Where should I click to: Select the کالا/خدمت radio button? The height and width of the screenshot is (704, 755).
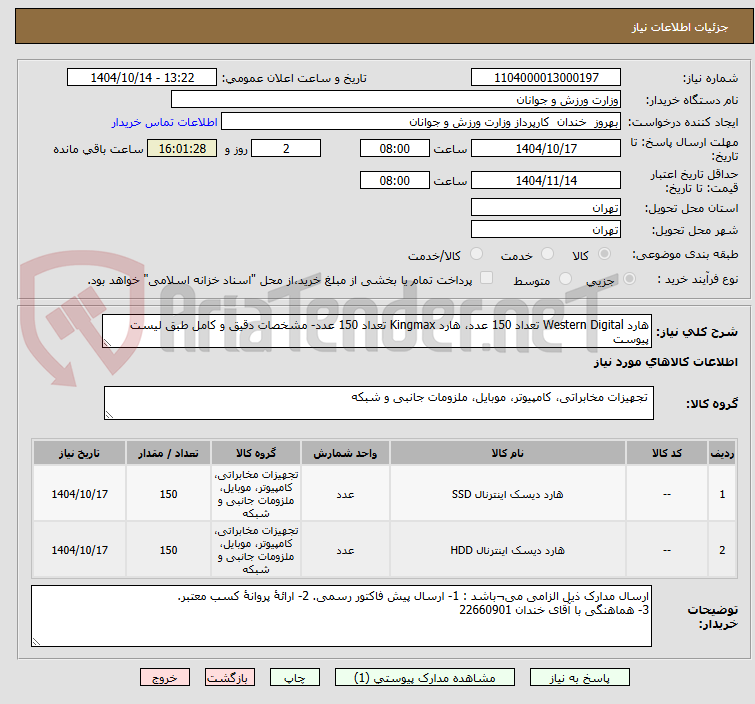476,254
